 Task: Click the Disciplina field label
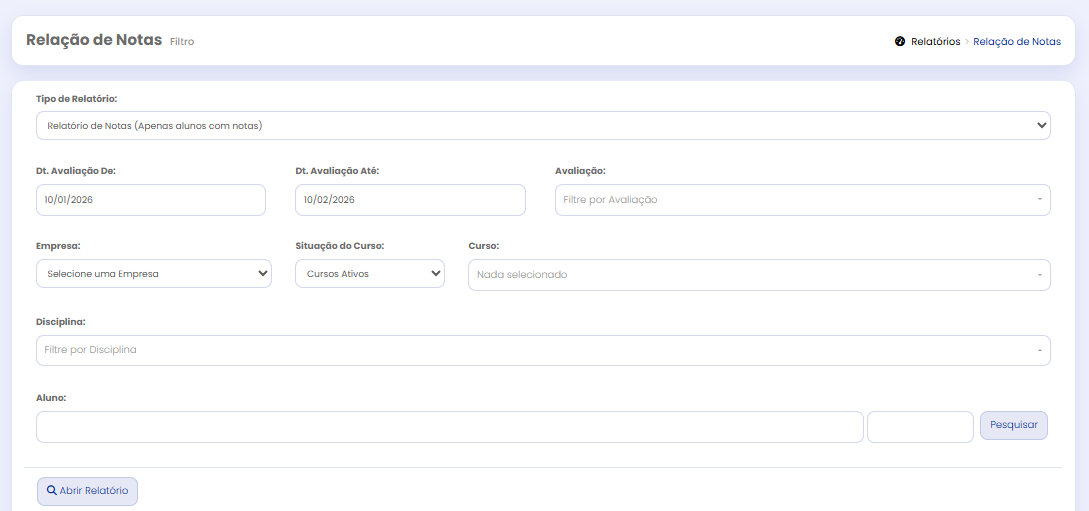pyautogui.click(x=60, y=322)
